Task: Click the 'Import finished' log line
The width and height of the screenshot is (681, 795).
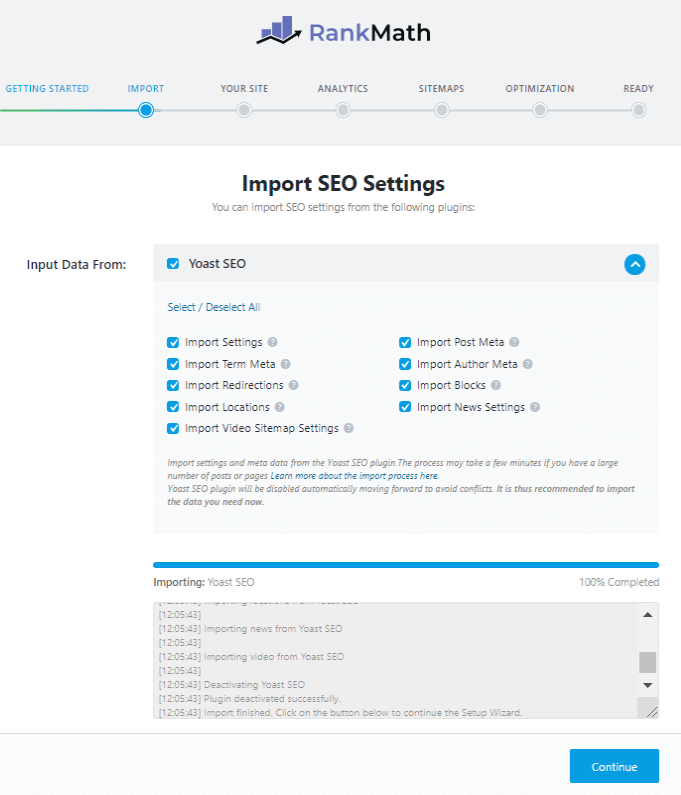Action: click(340, 712)
